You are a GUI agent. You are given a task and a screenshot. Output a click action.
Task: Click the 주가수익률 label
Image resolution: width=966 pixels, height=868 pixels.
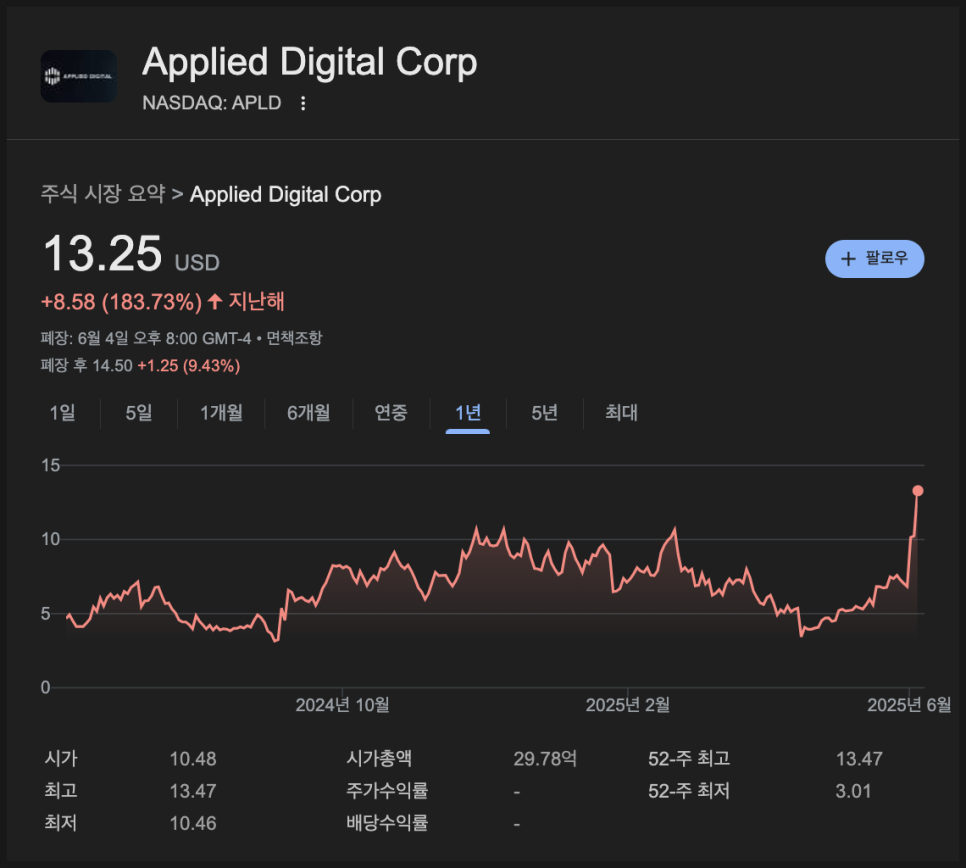point(387,791)
